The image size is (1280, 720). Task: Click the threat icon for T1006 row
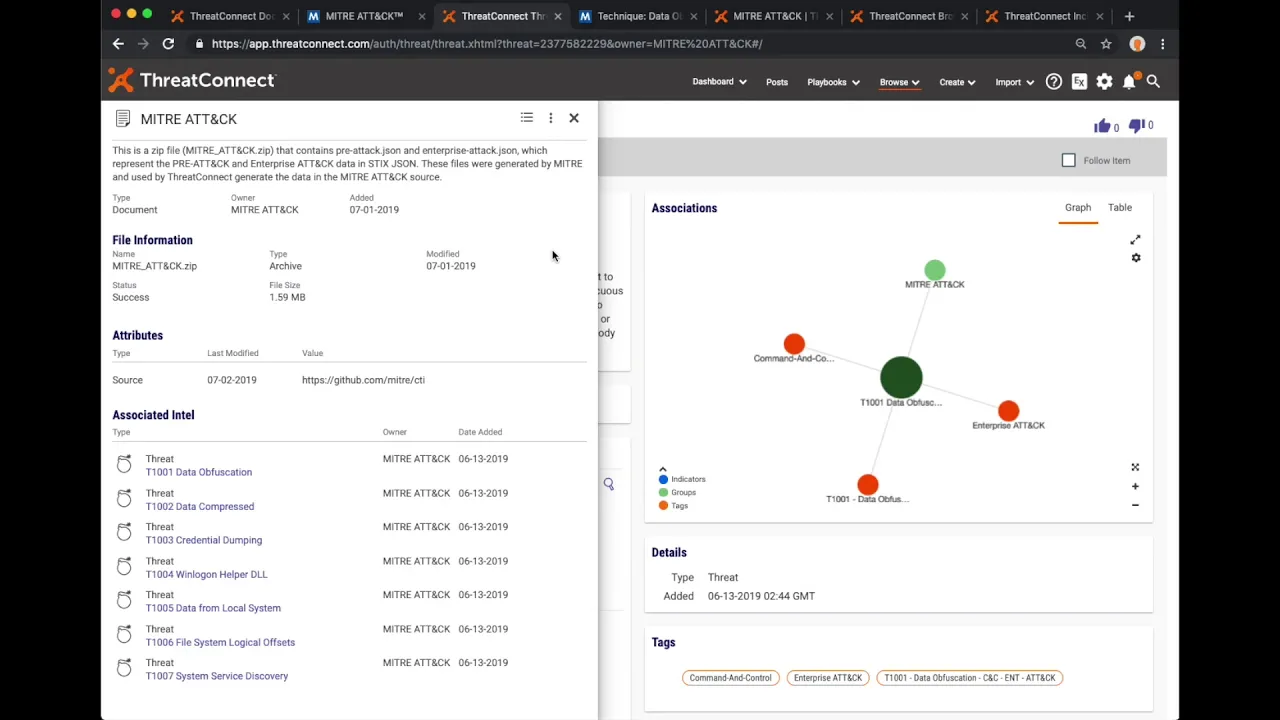coord(124,634)
